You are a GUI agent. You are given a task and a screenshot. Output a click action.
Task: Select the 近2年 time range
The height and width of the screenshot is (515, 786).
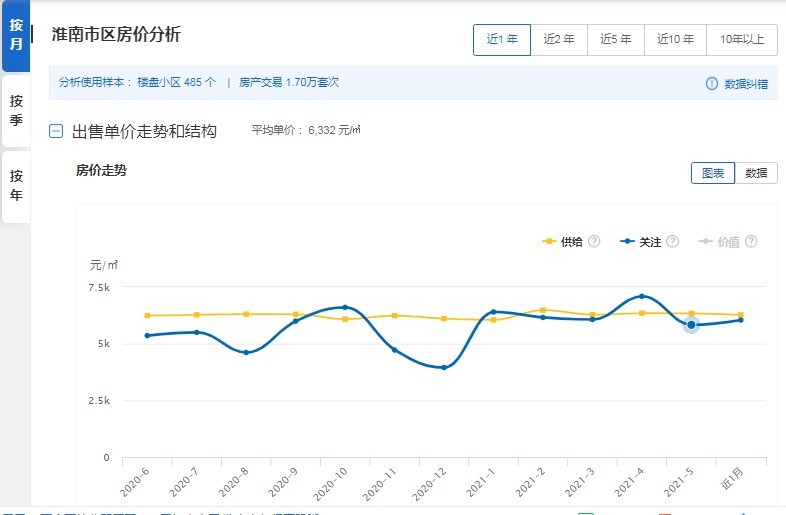[559, 40]
